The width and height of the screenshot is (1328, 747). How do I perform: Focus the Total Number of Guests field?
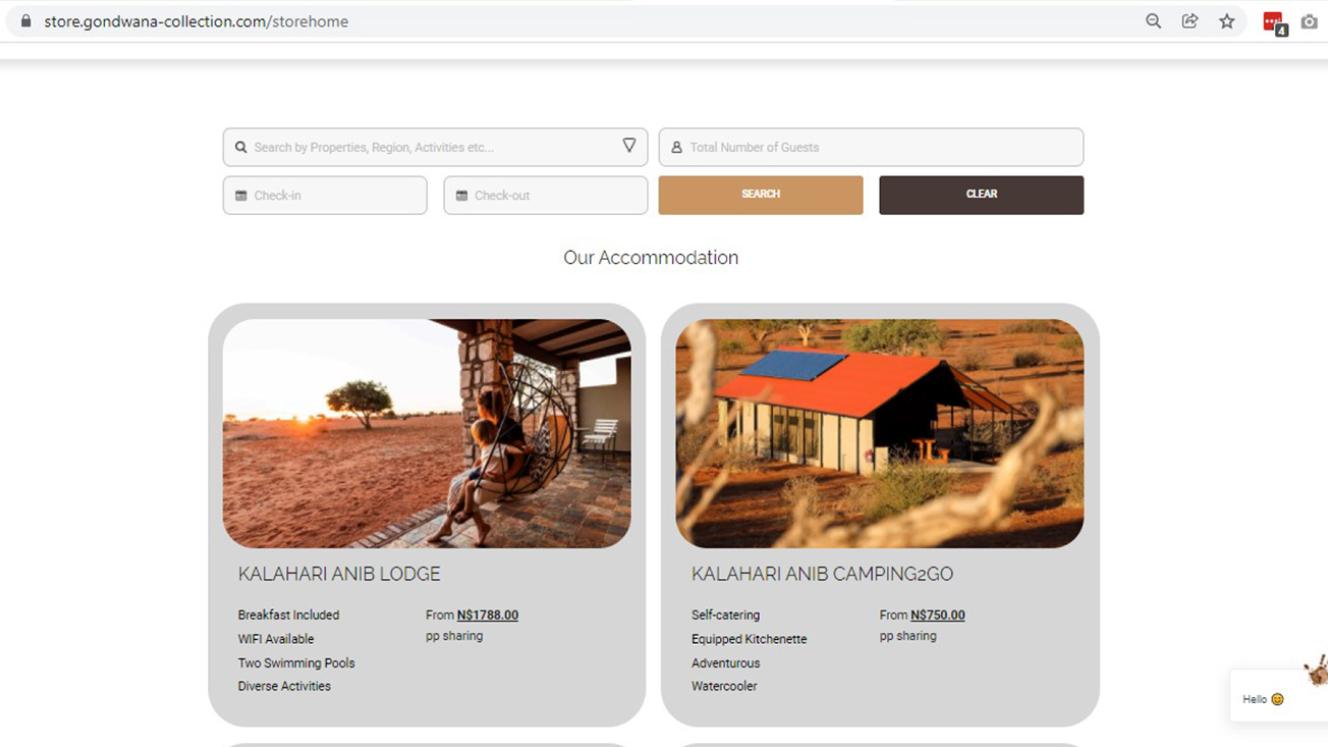click(880, 147)
